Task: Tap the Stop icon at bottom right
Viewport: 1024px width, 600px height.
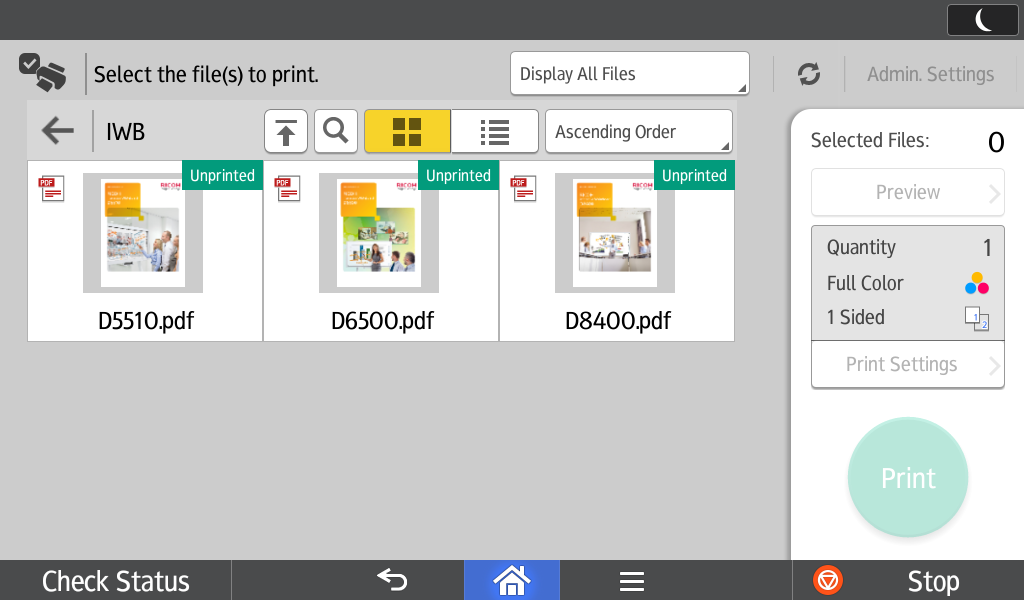Action: pos(827,580)
